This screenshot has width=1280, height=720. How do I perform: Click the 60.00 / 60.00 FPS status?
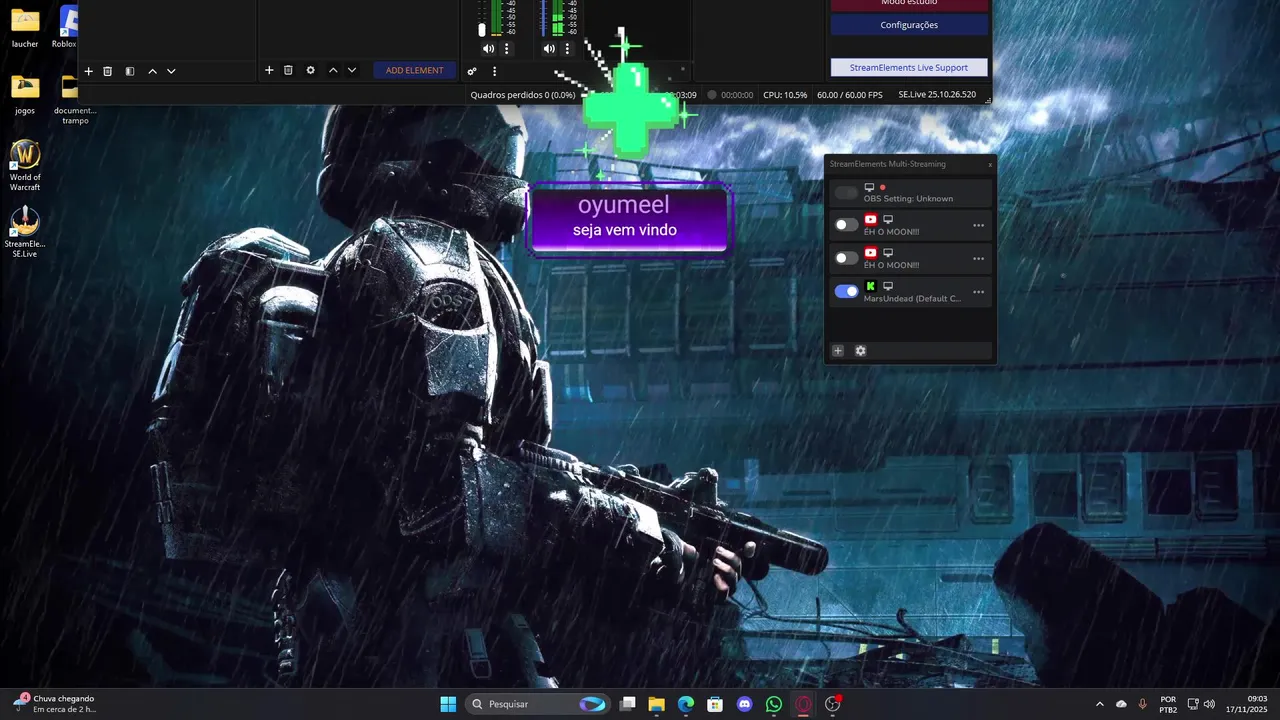pos(850,95)
